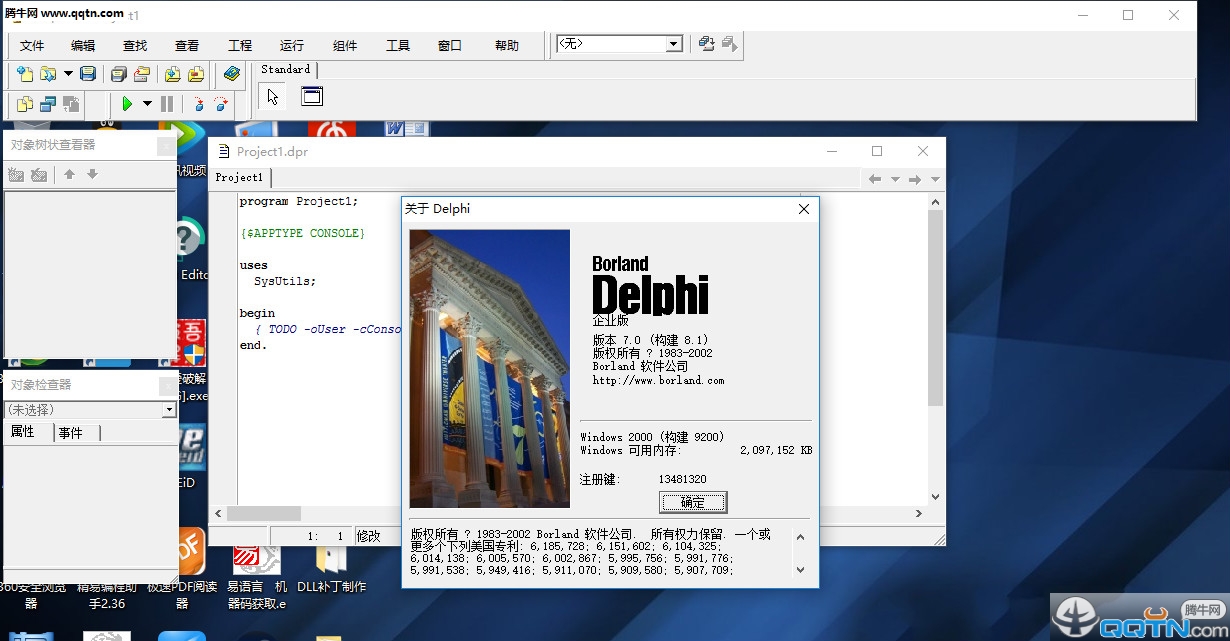
Task: Click the Save All toolbar icon
Action: click(119, 74)
